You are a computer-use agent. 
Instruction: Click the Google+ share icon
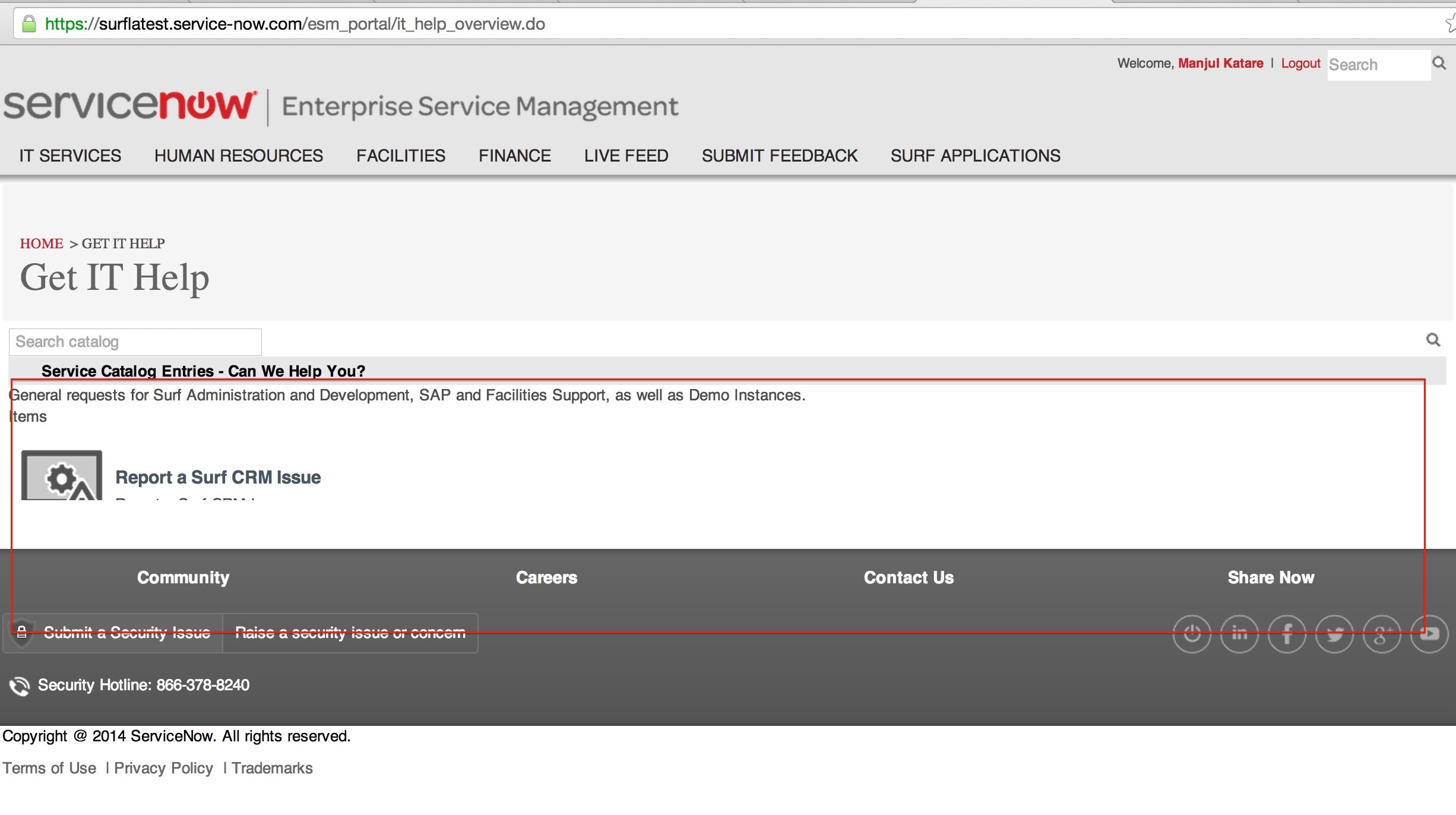point(1381,634)
